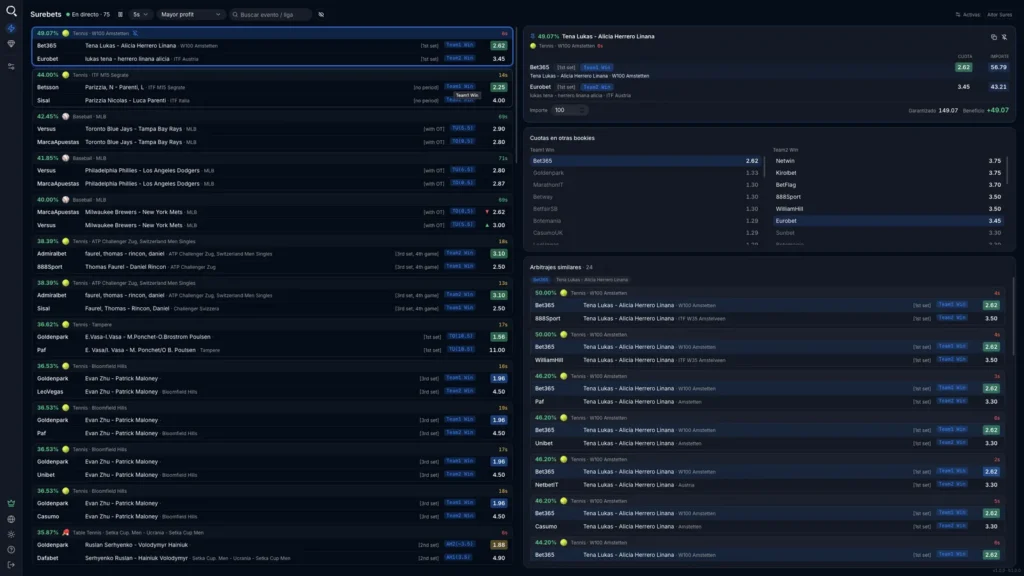
Task: Click the Team1 Win tag in Bet365 detail row
Action: pos(596,67)
